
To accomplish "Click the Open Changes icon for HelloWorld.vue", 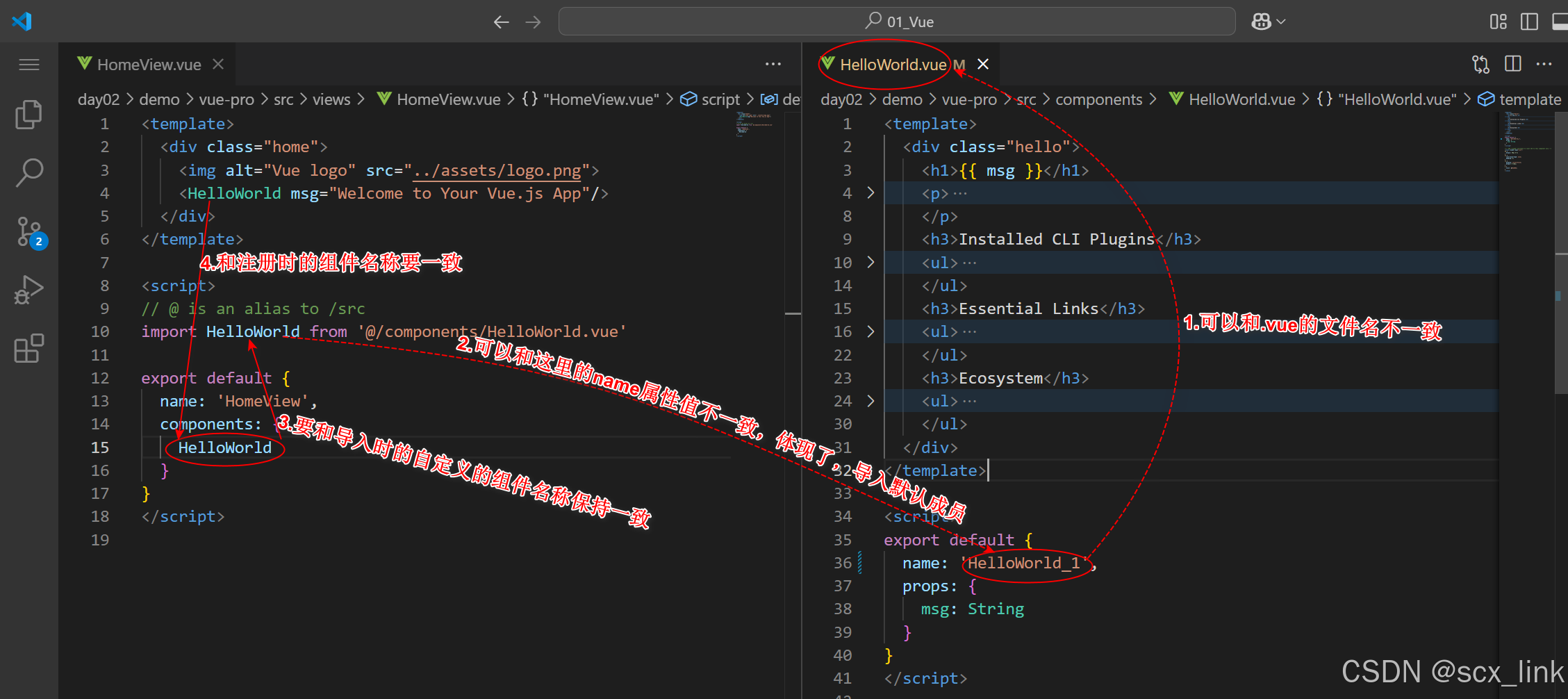I will (x=1480, y=64).
